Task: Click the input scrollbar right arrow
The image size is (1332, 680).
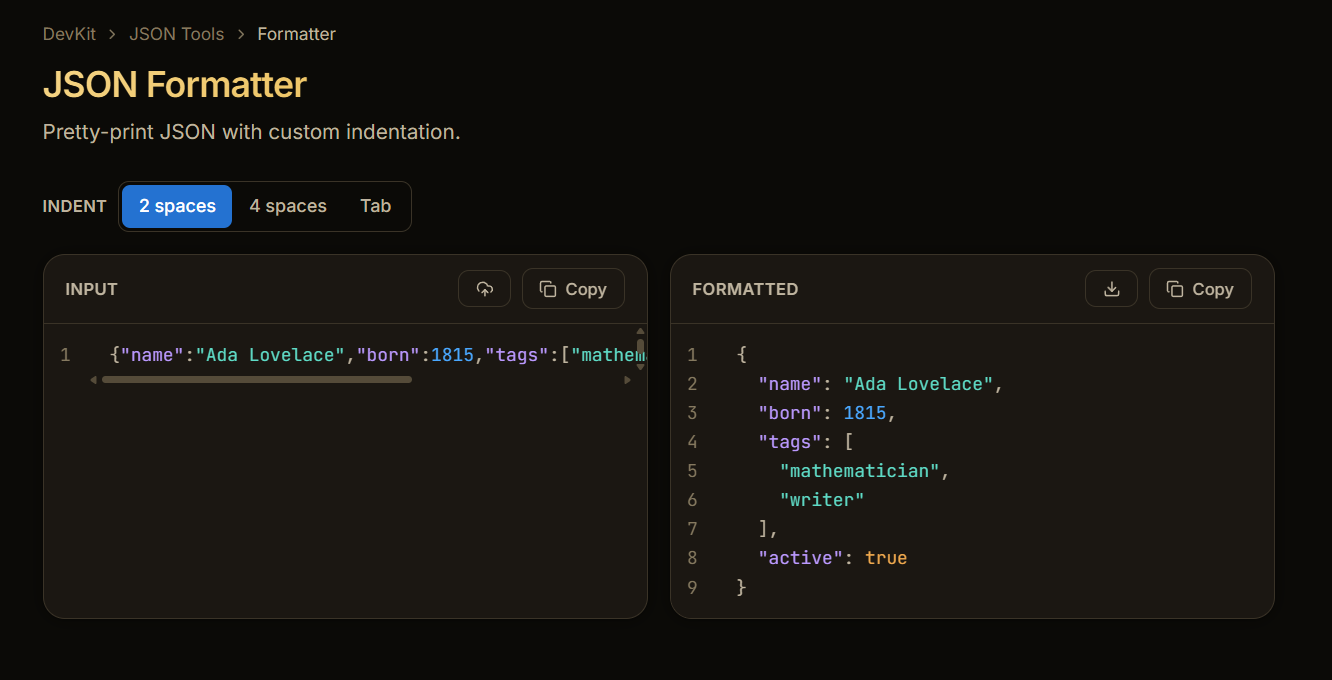Action: 628,380
